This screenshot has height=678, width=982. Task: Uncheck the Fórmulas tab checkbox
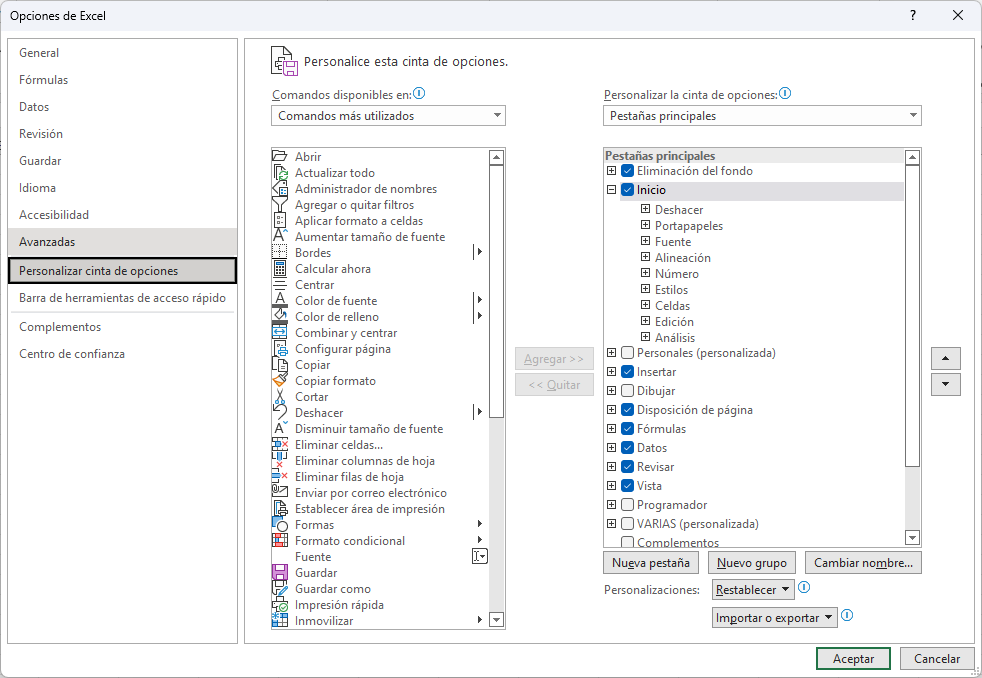pyautogui.click(x=628, y=429)
